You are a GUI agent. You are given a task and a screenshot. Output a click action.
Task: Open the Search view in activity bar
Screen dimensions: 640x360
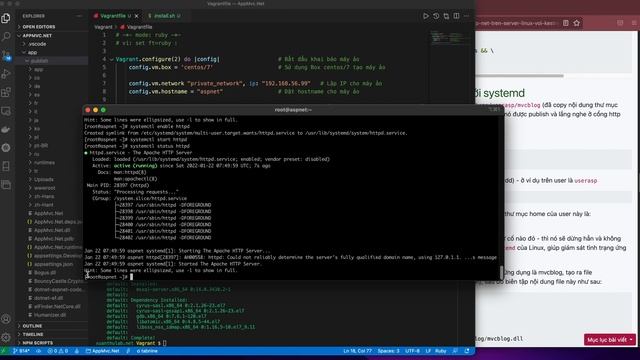coord(6,36)
